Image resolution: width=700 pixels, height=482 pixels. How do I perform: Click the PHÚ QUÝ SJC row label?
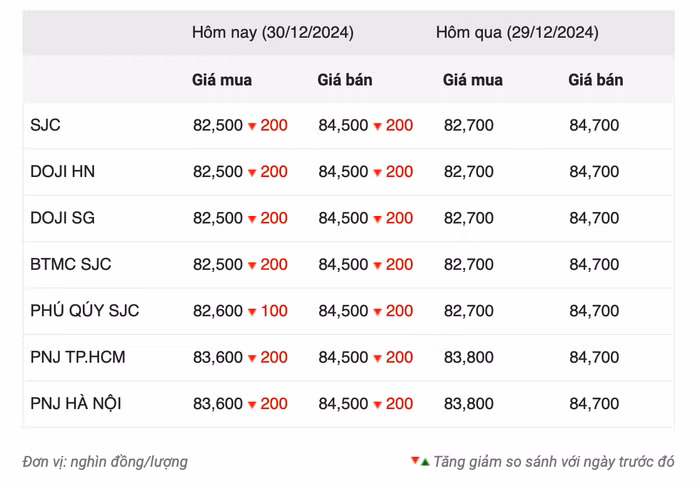click(x=85, y=311)
